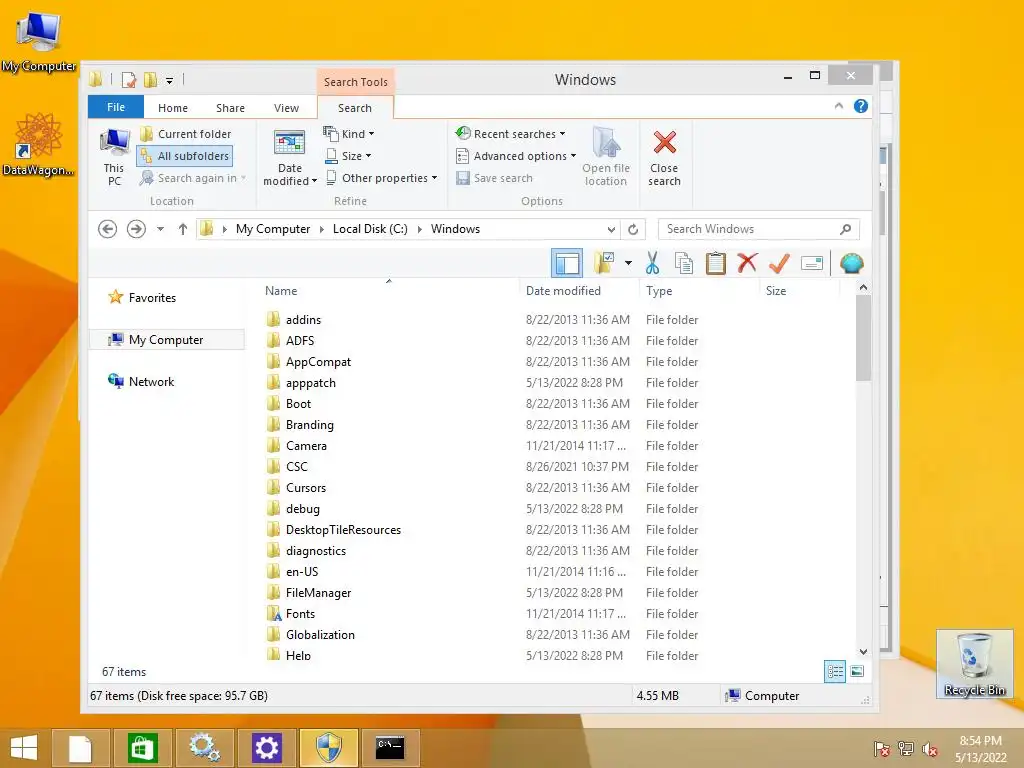Go up one folder level

click(x=183, y=229)
